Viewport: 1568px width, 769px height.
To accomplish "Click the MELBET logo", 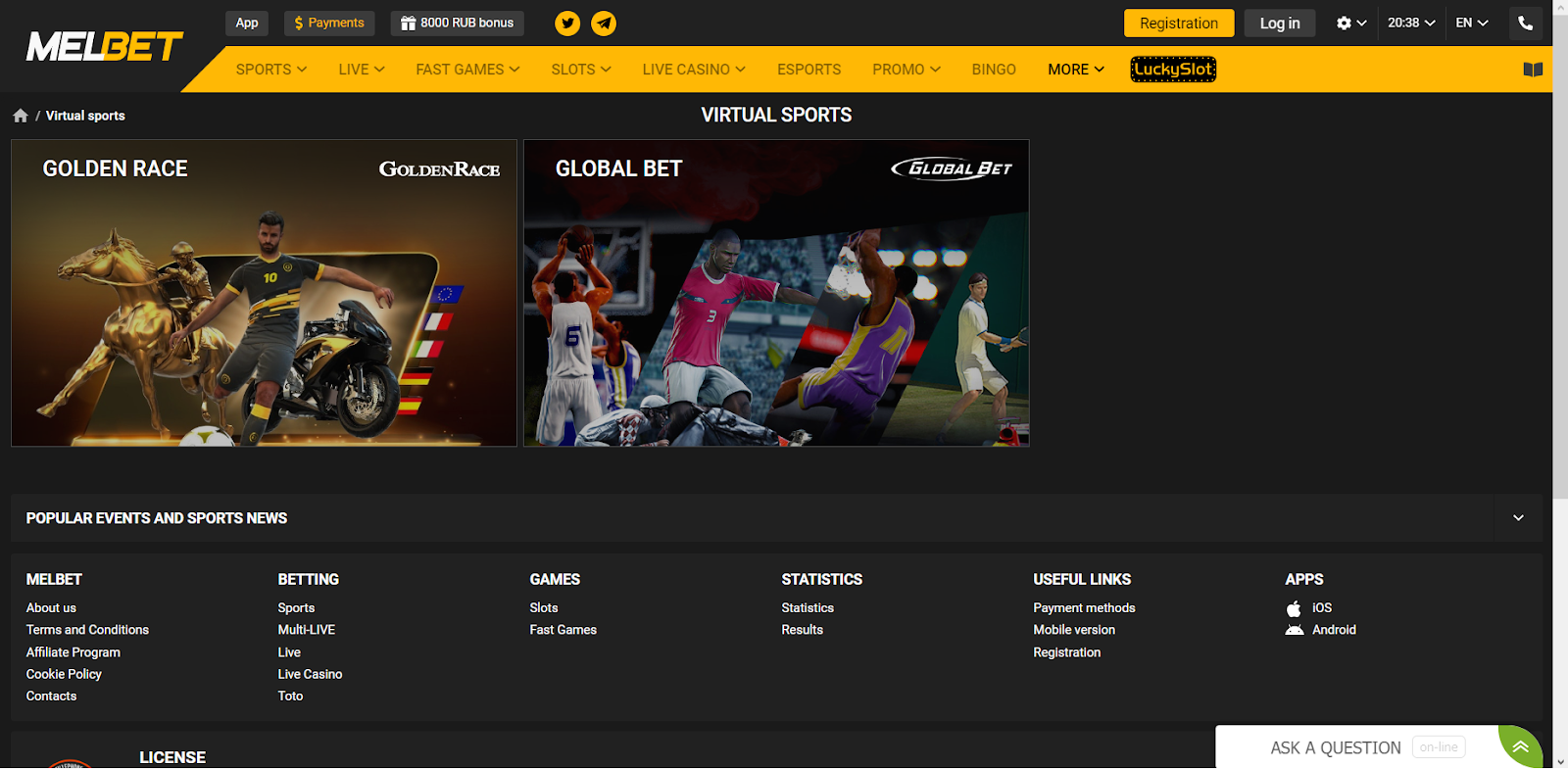I will pos(104,46).
